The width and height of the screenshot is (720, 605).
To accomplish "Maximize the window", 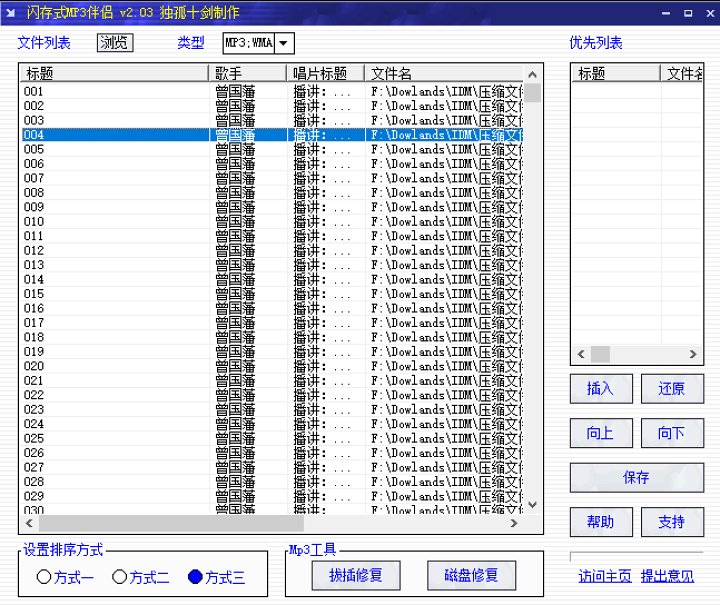I will tap(688, 13).
